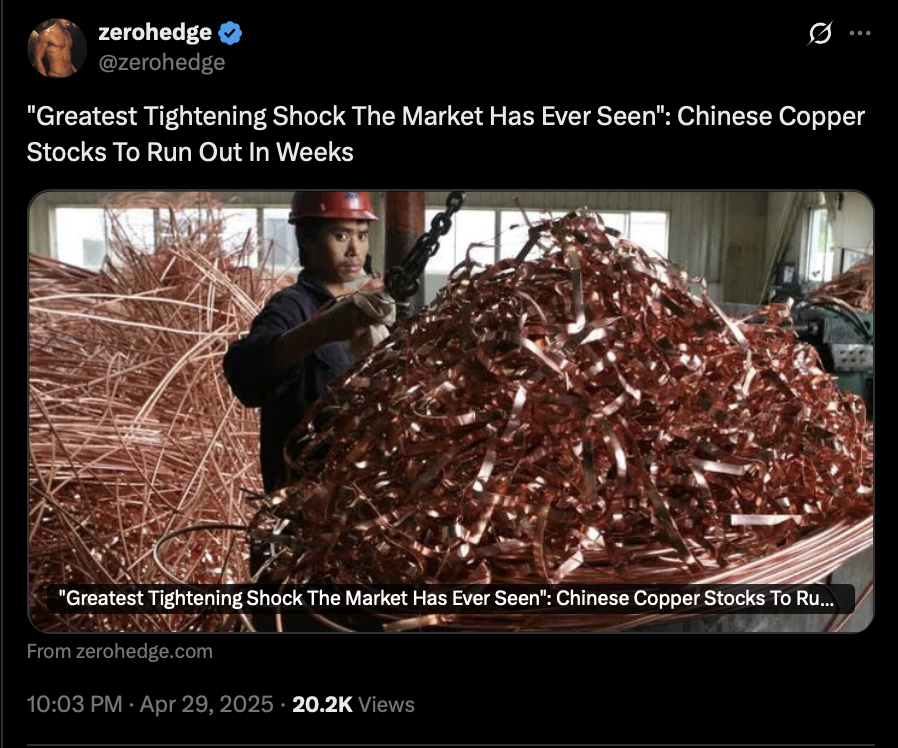Open the Grok explain-post icon
Viewport: 898px width, 748px height.
click(x=820, y=33)
